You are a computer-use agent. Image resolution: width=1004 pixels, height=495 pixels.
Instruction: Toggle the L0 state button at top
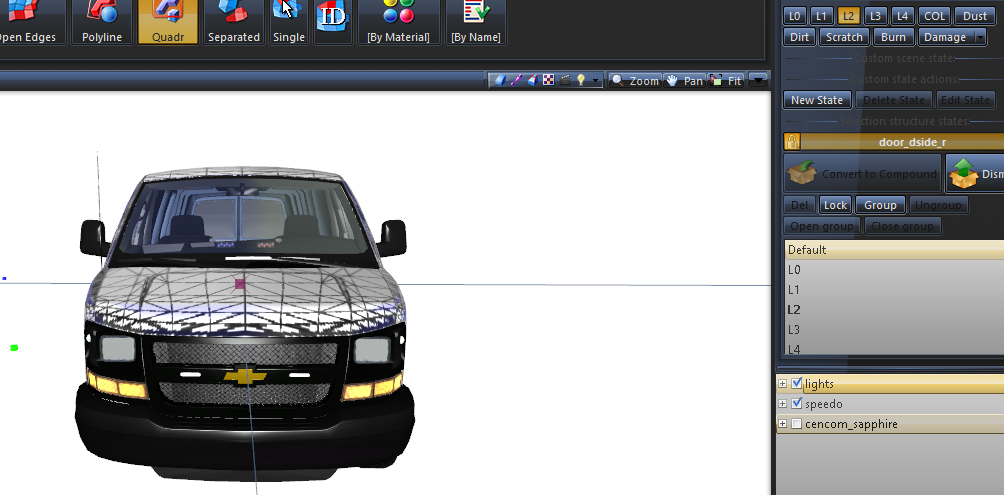794,16
